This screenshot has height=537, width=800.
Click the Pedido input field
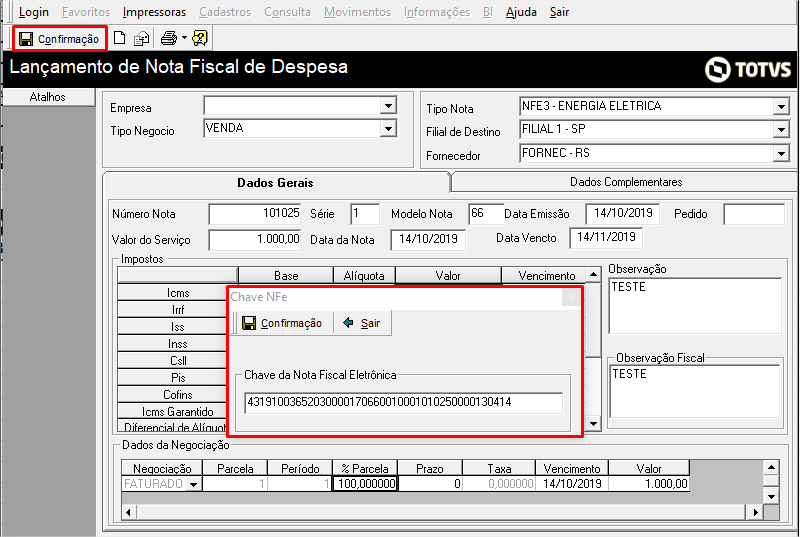(754, 214)
